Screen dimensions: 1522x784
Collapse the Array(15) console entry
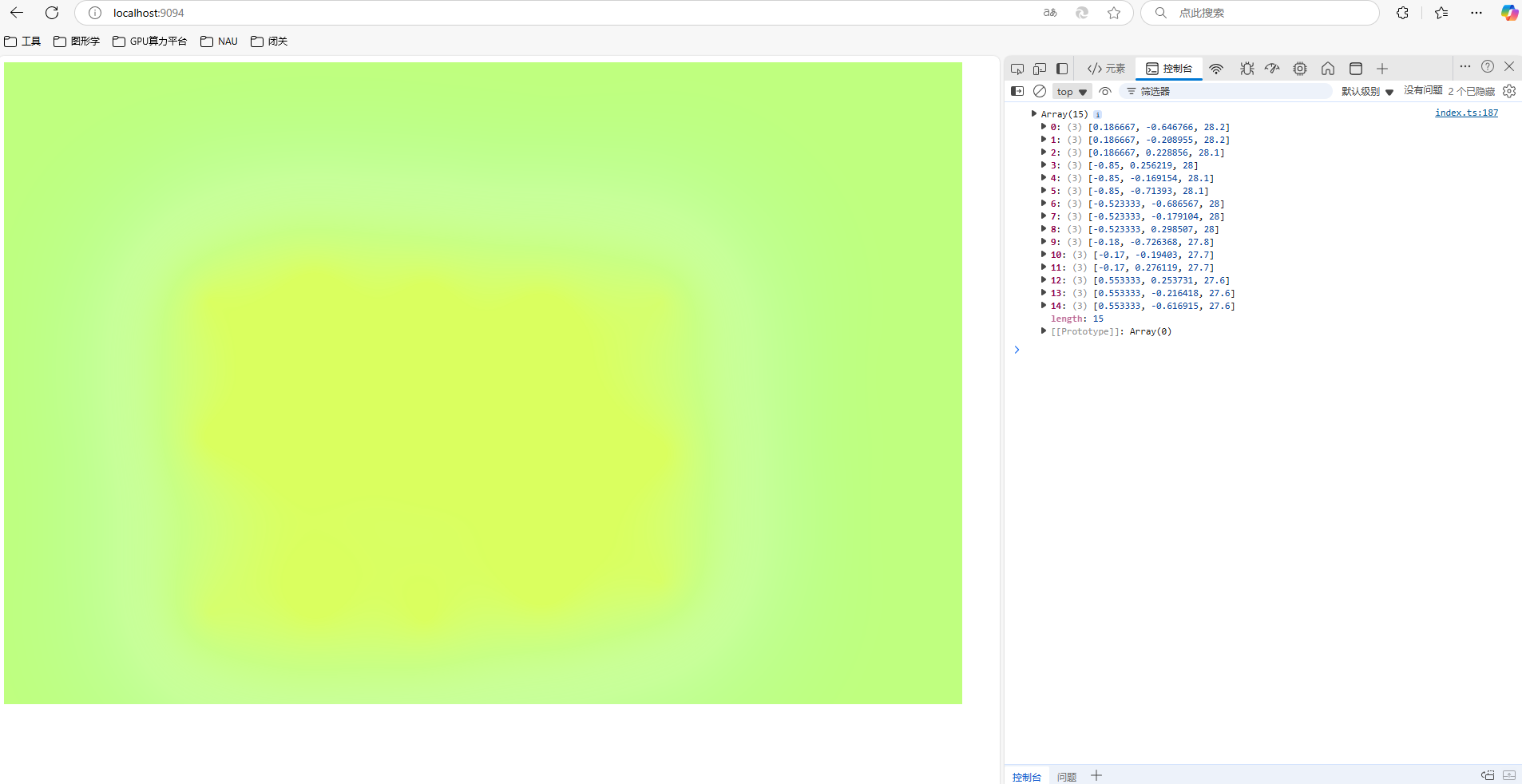[1034, 113]
